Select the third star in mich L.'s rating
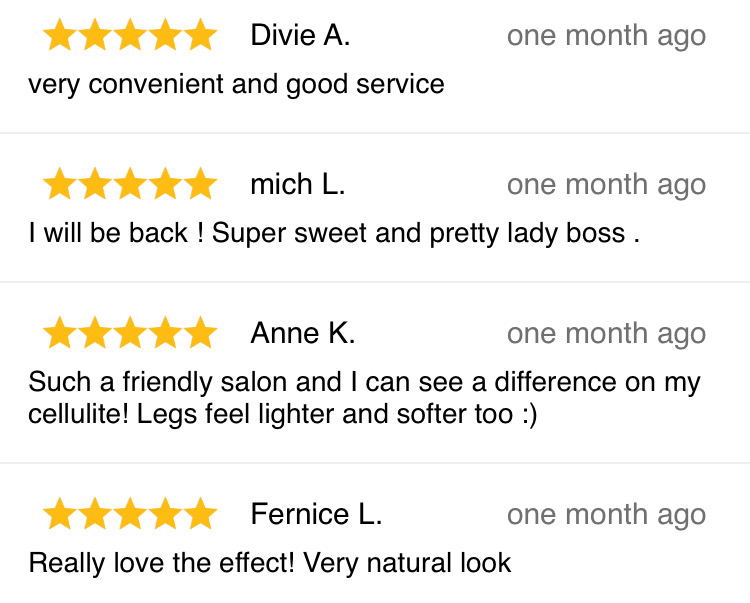Image resolution: width=750 pixels, height=603 pixels. pyautogui.click(x=130, y=184)
